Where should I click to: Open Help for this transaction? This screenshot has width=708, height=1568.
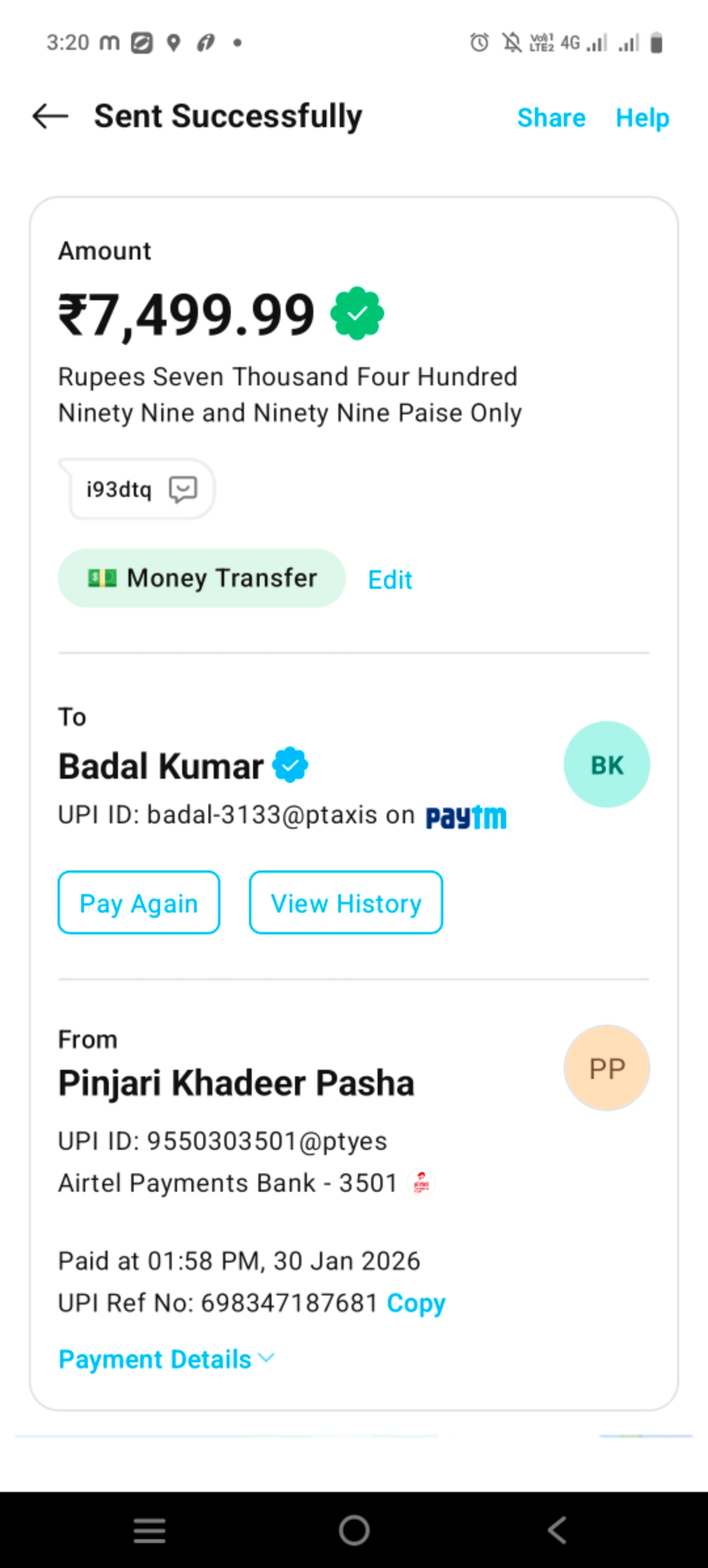pos(642,118)
